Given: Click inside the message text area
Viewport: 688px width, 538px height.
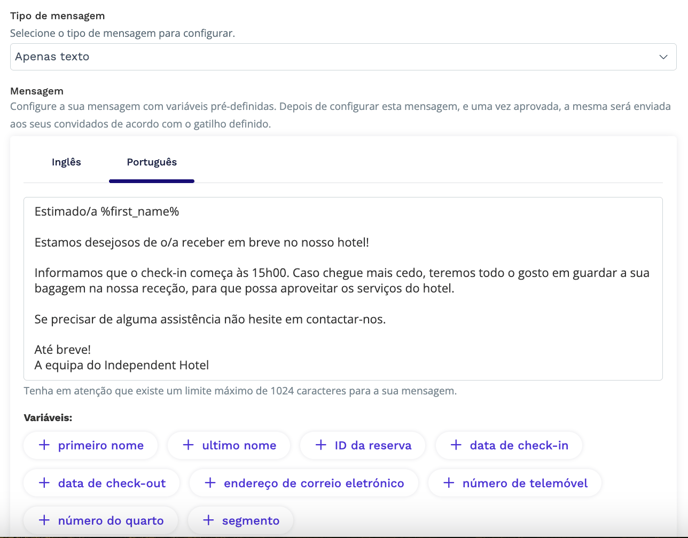Looking at the screenshot, I should click(x=343, y=289).
